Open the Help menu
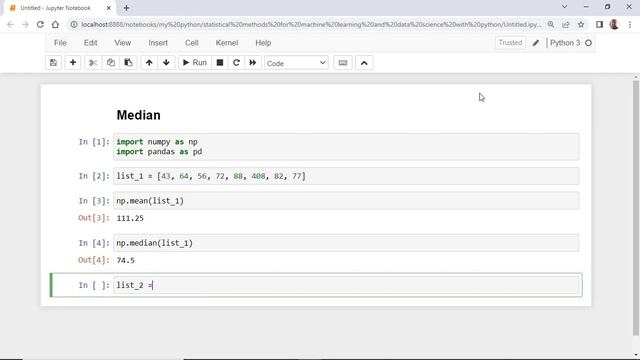The height and width of the screenshot is (360, 640). point(263,43)
